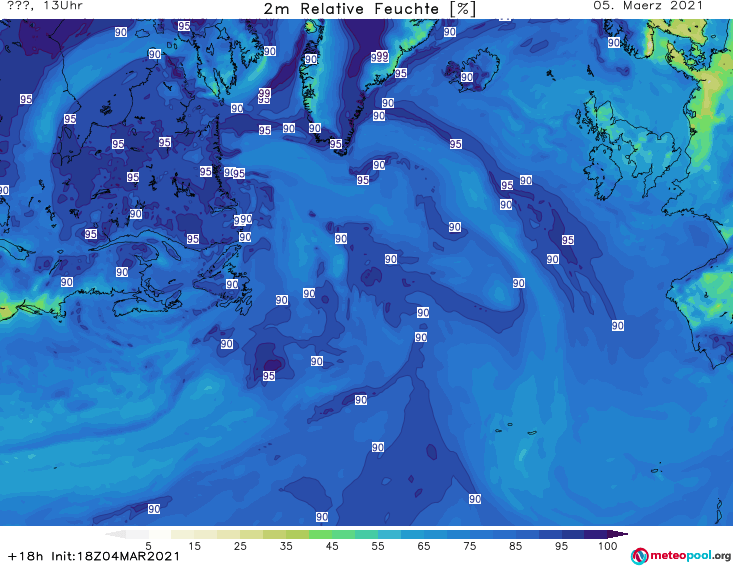The height and width of the screenshot is (566, 733).
Task: Click the color bar value 55
Action: (377, 546)
